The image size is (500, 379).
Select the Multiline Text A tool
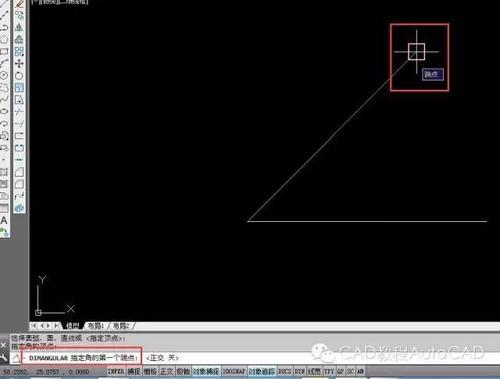(4, 220)
